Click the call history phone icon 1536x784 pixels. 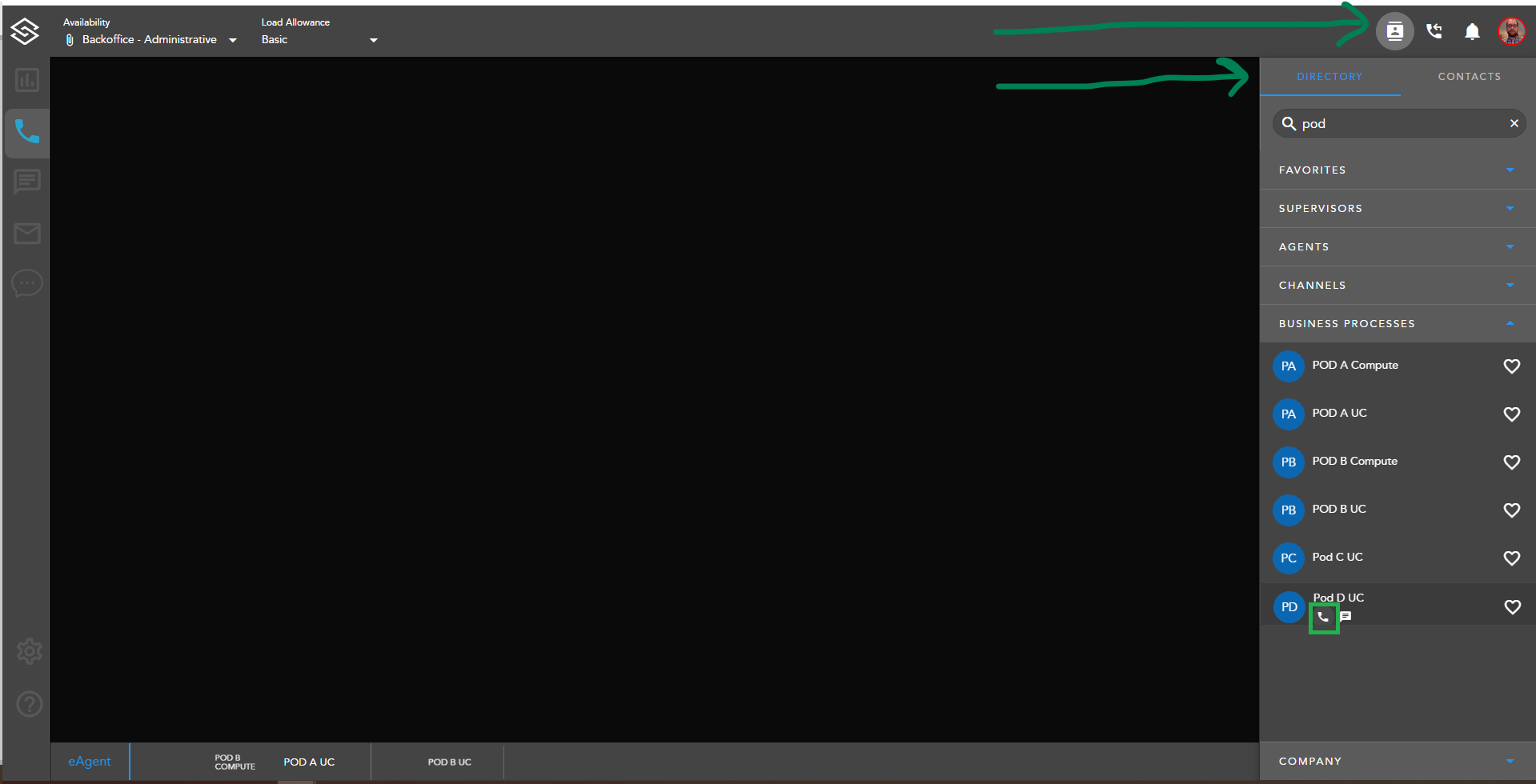[1434, 31]
